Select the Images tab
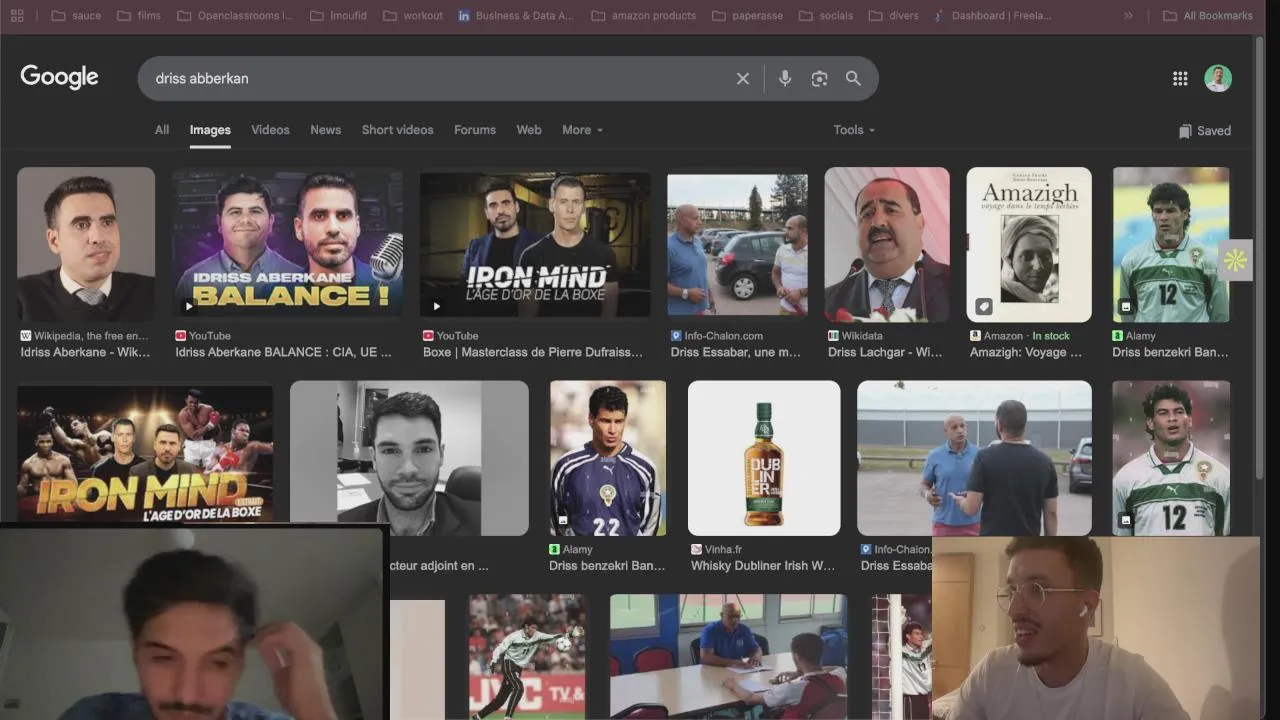 point(210,130)
